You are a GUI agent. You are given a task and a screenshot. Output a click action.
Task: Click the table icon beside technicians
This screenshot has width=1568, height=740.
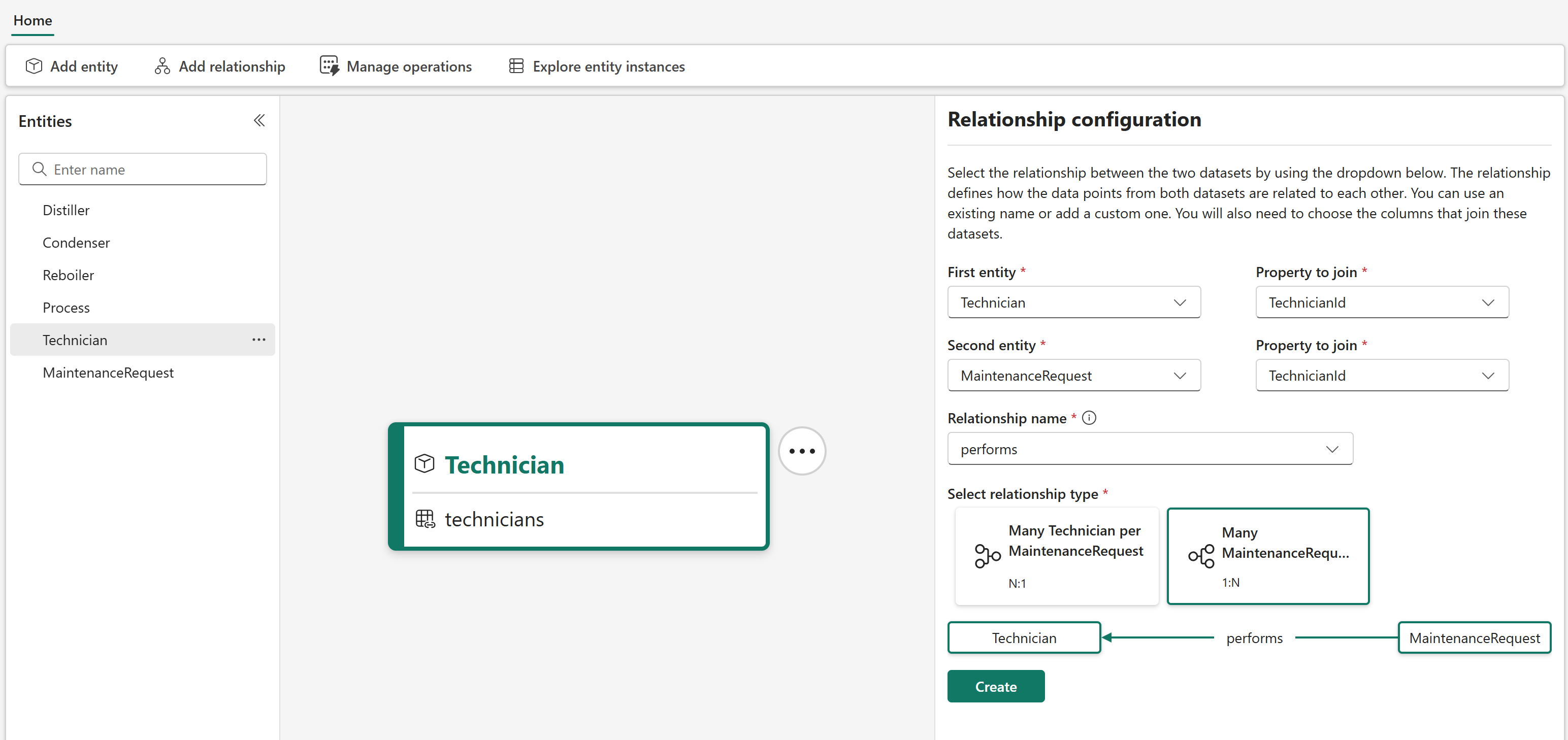pyautogui.click(x=425, y=519)
